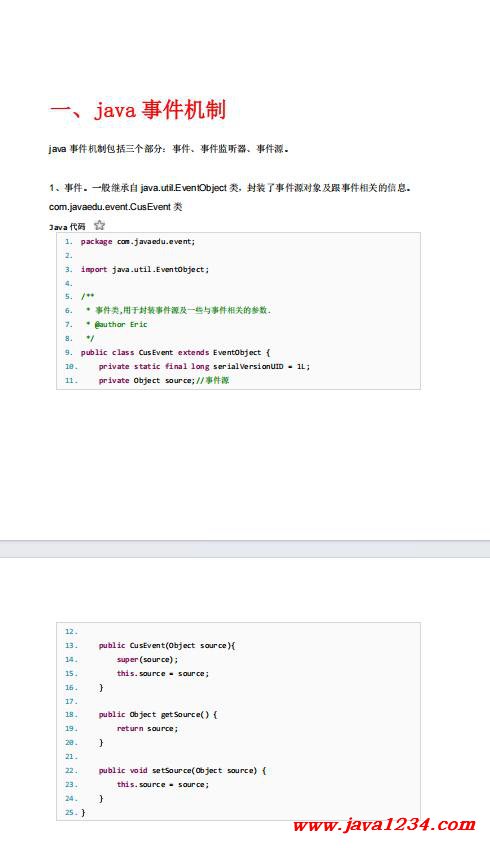490x848 pixels.
Task: Click the @author Eric comment line
Action: click(116, 324)
